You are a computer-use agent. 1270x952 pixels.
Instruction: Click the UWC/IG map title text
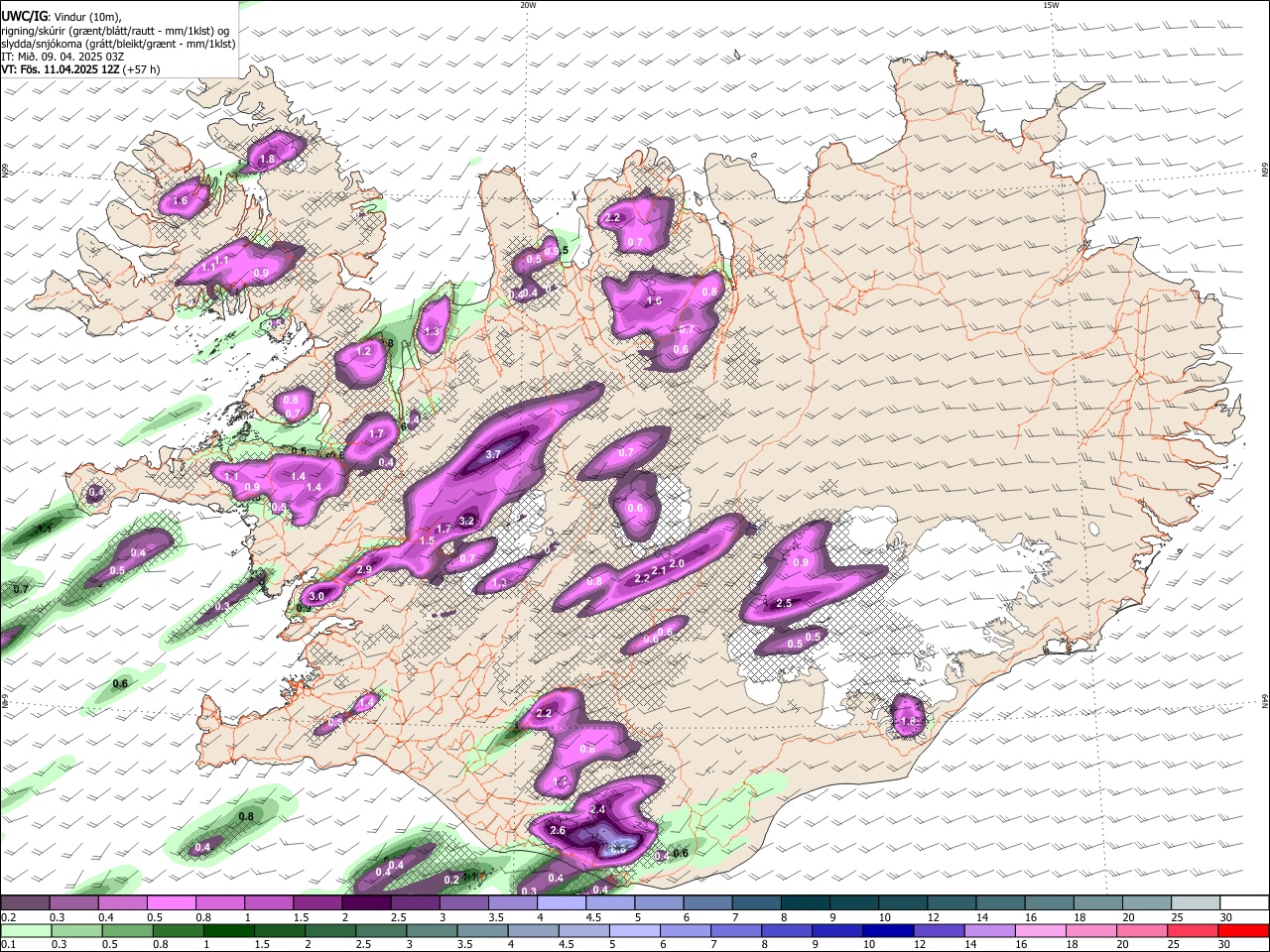[23, 16]
